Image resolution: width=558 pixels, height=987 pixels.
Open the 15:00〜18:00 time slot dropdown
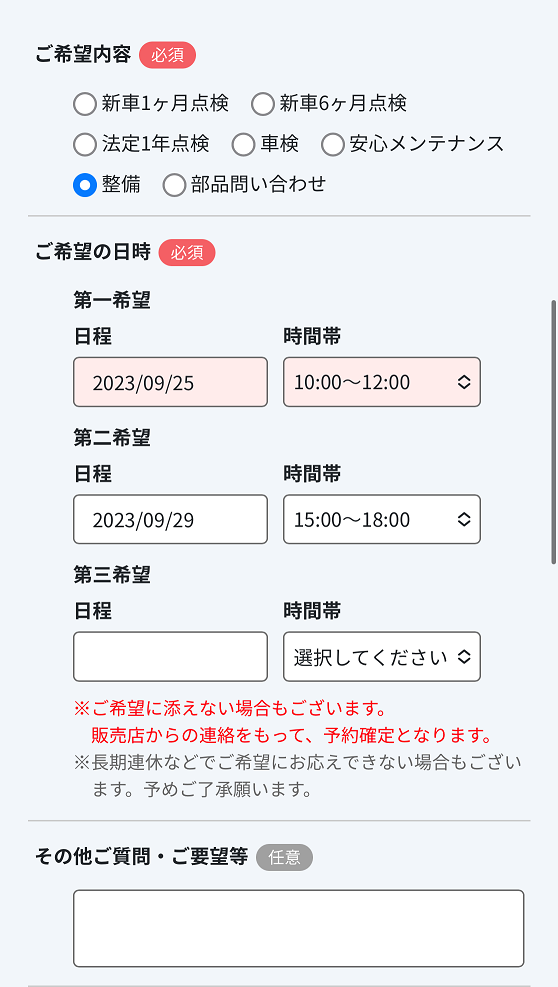click(x=382, y=519)
